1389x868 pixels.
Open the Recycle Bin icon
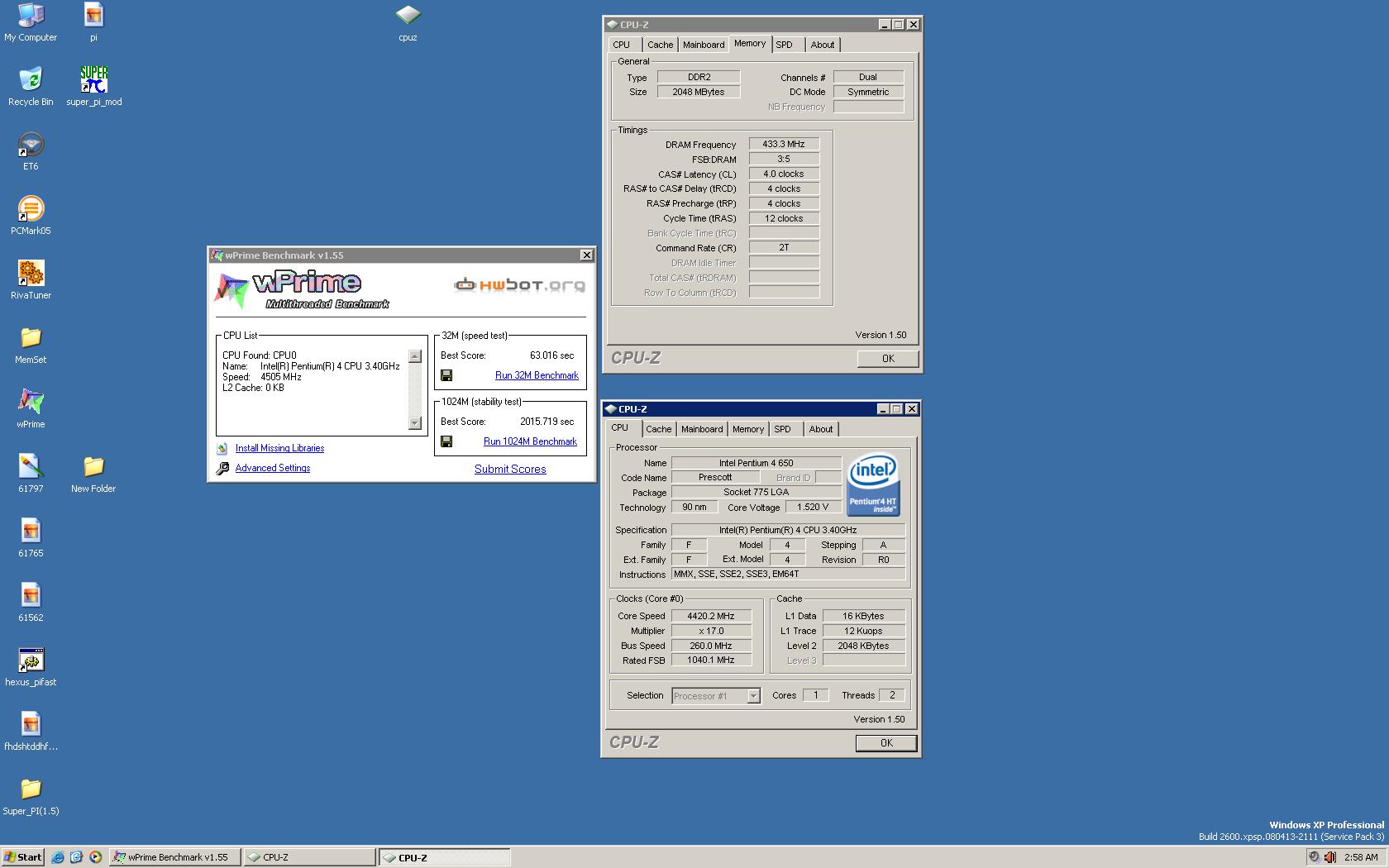[31, 86]
